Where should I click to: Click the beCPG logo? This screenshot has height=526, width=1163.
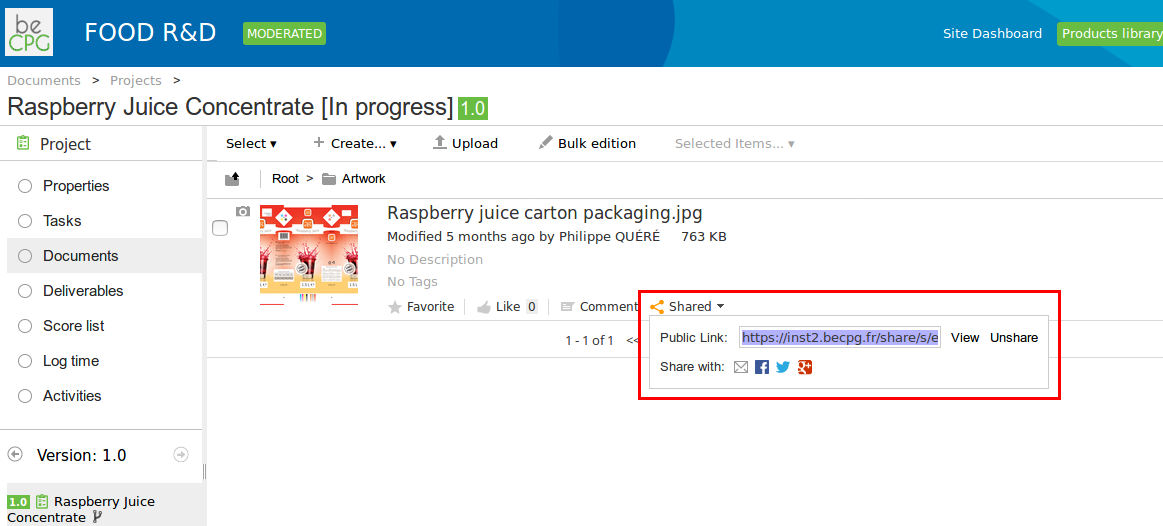point(29,32)
